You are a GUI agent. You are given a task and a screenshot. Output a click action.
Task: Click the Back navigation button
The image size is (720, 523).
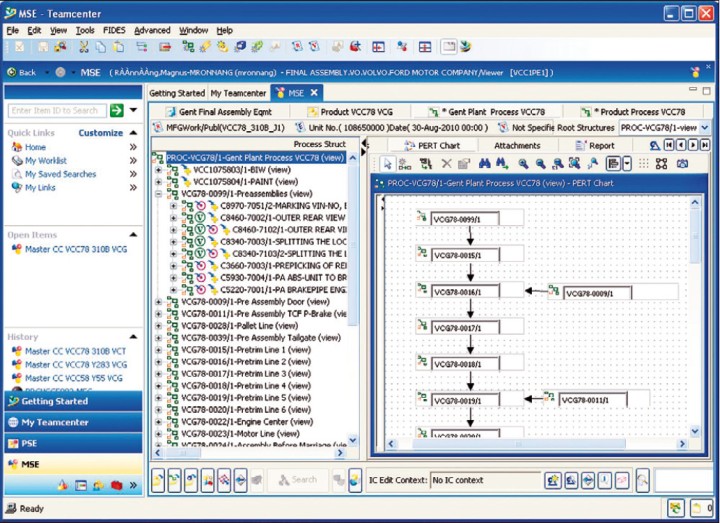click(22, 72)
